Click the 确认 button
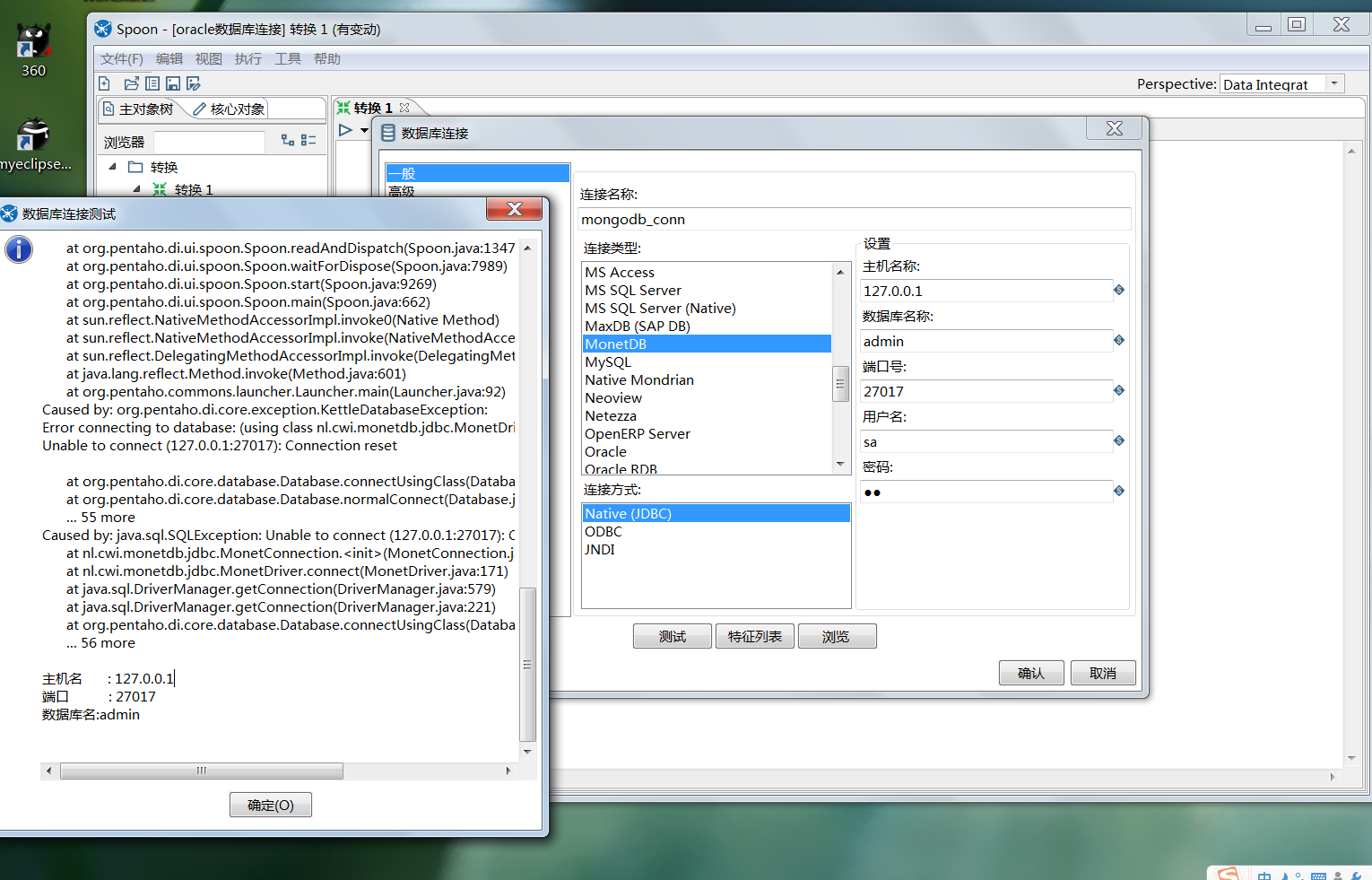The image size is (1372, 880). 1031,673
